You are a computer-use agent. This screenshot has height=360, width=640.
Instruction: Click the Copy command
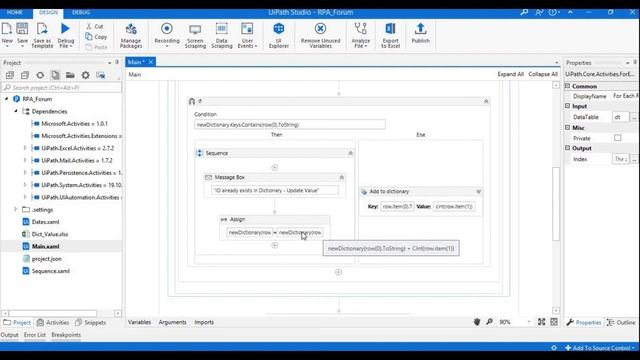tap(96, 37)
